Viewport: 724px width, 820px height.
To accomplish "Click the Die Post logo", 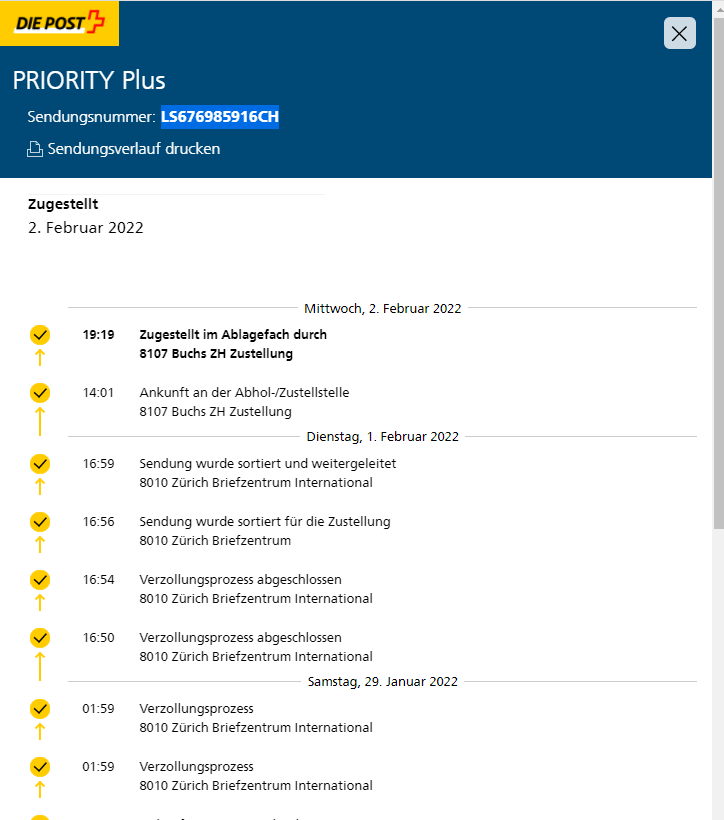I will point(59,22).
